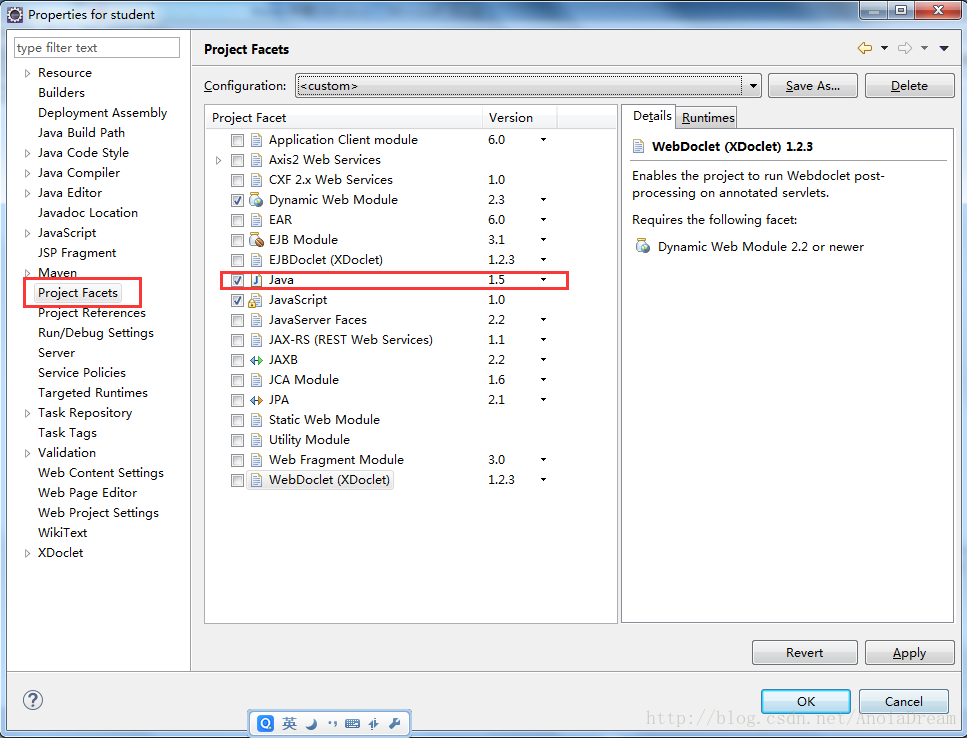The height and width of the screenshot is (738, 967).
Task: Click the CXF 2.x Web Services document icon
Action: [256, 180]
